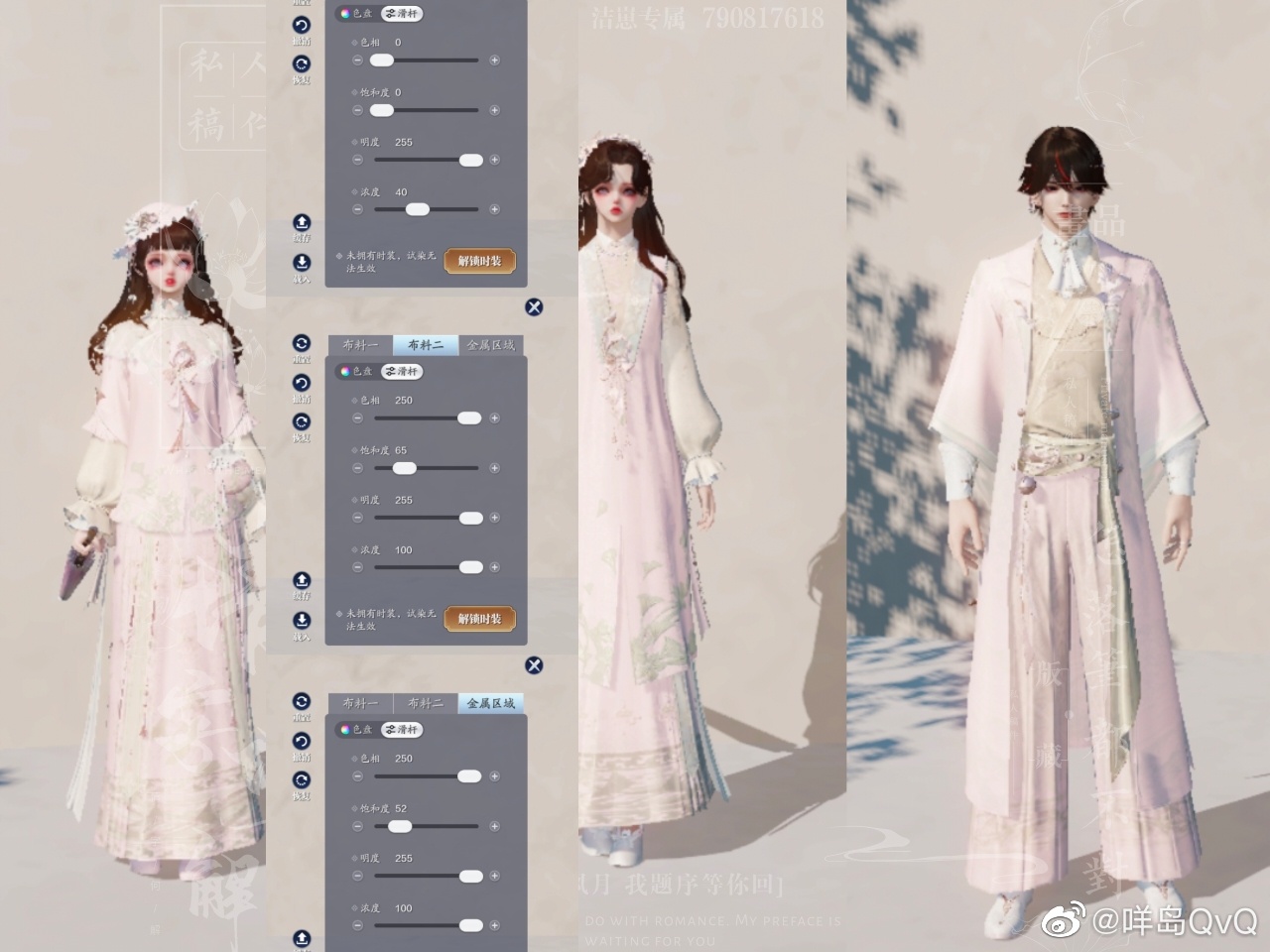This screenshot has height=952, width=1270.
Task: Open the 布料一 tab in the bottom panel
Action: point(360,703)
